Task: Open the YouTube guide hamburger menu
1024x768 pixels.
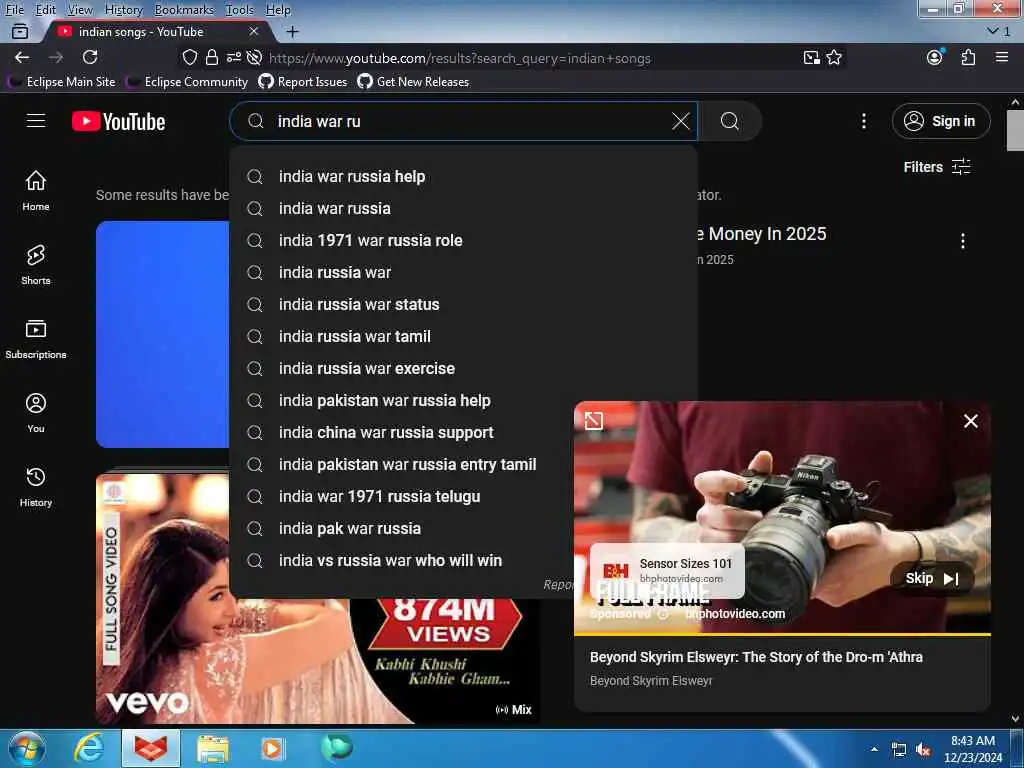Action: (36, 121)
